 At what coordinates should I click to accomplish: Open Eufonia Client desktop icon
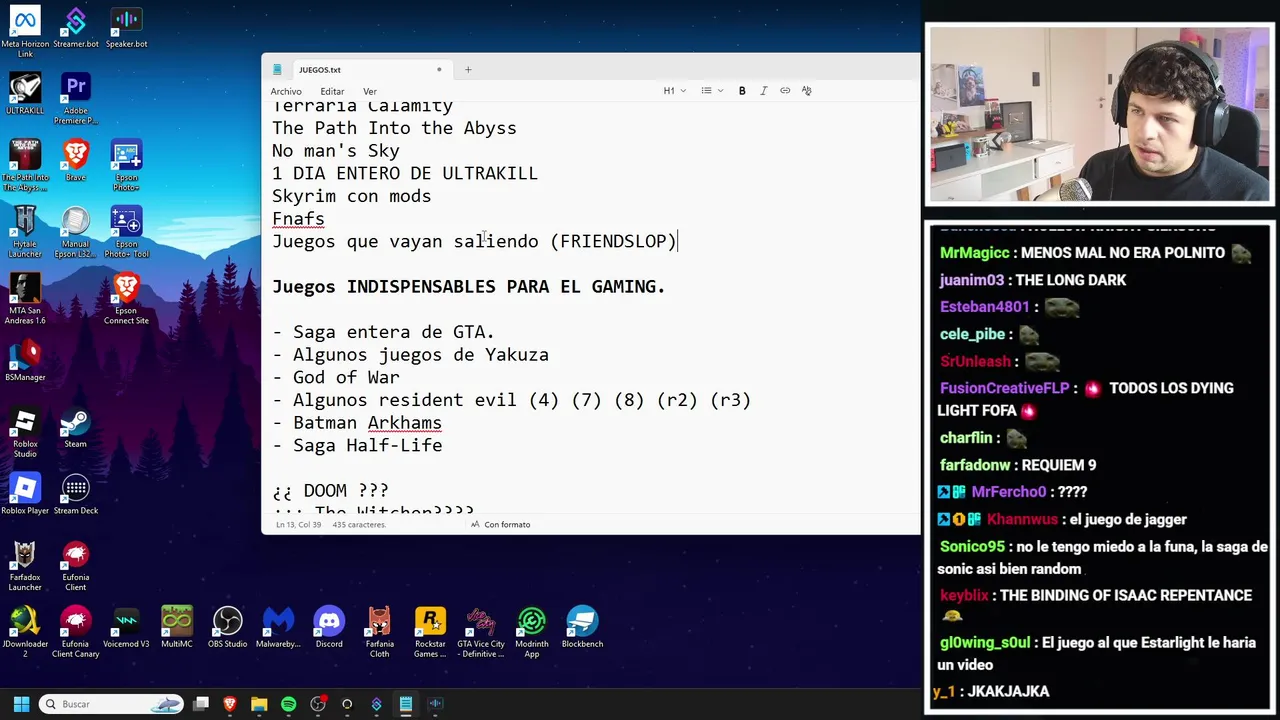click(75, 565)
